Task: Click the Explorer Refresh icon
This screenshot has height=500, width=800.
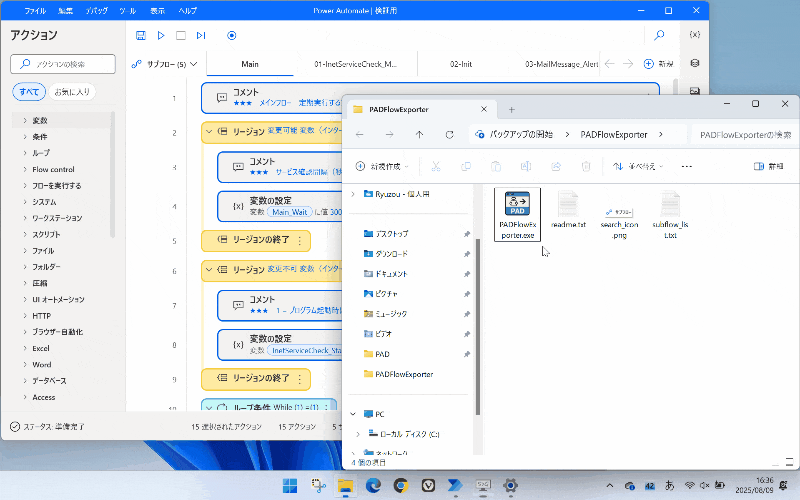Action: click(x=449, y=135)
